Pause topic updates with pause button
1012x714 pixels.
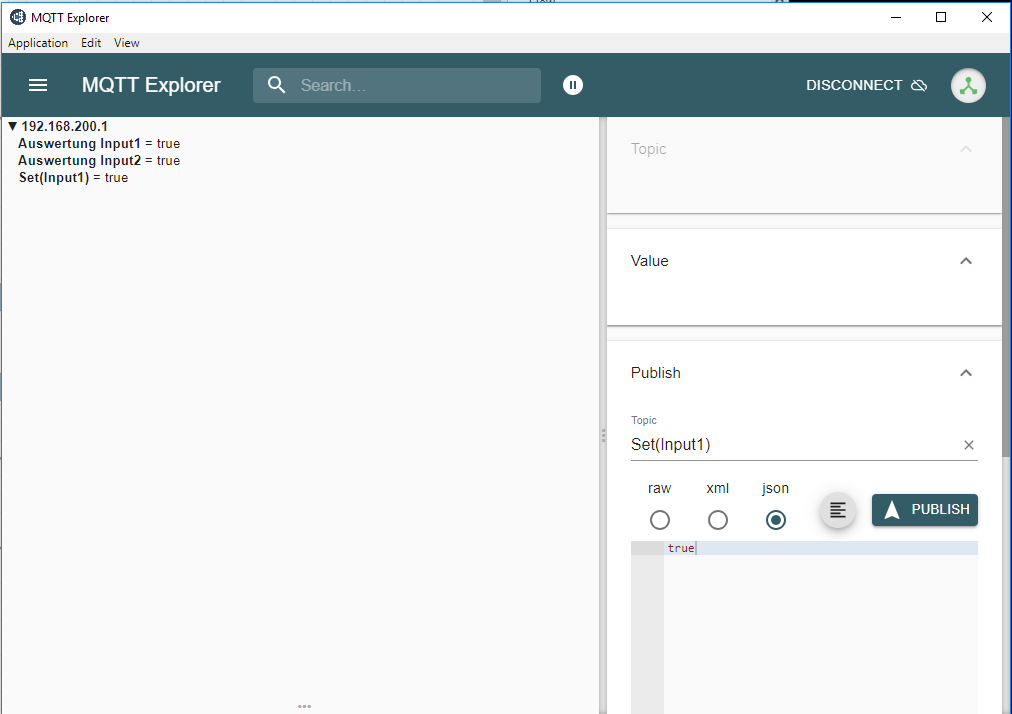[572, 85]
